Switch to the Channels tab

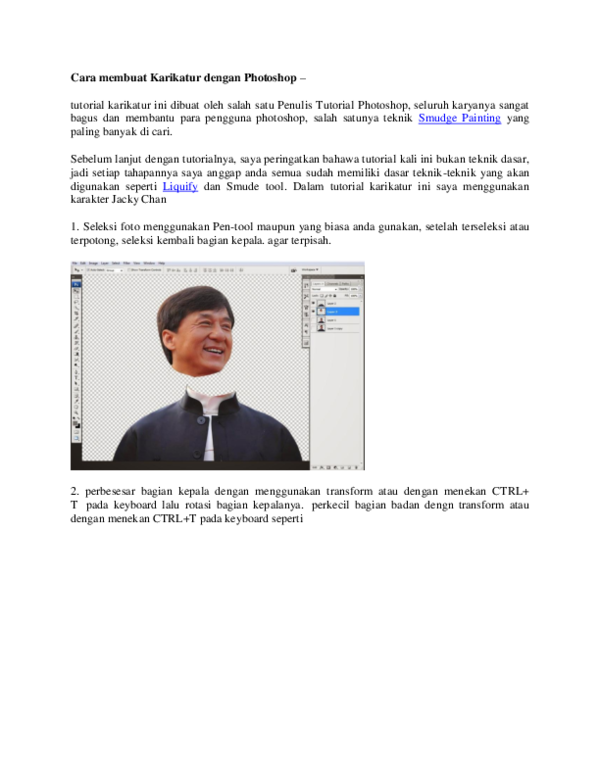tap(332, 284)
